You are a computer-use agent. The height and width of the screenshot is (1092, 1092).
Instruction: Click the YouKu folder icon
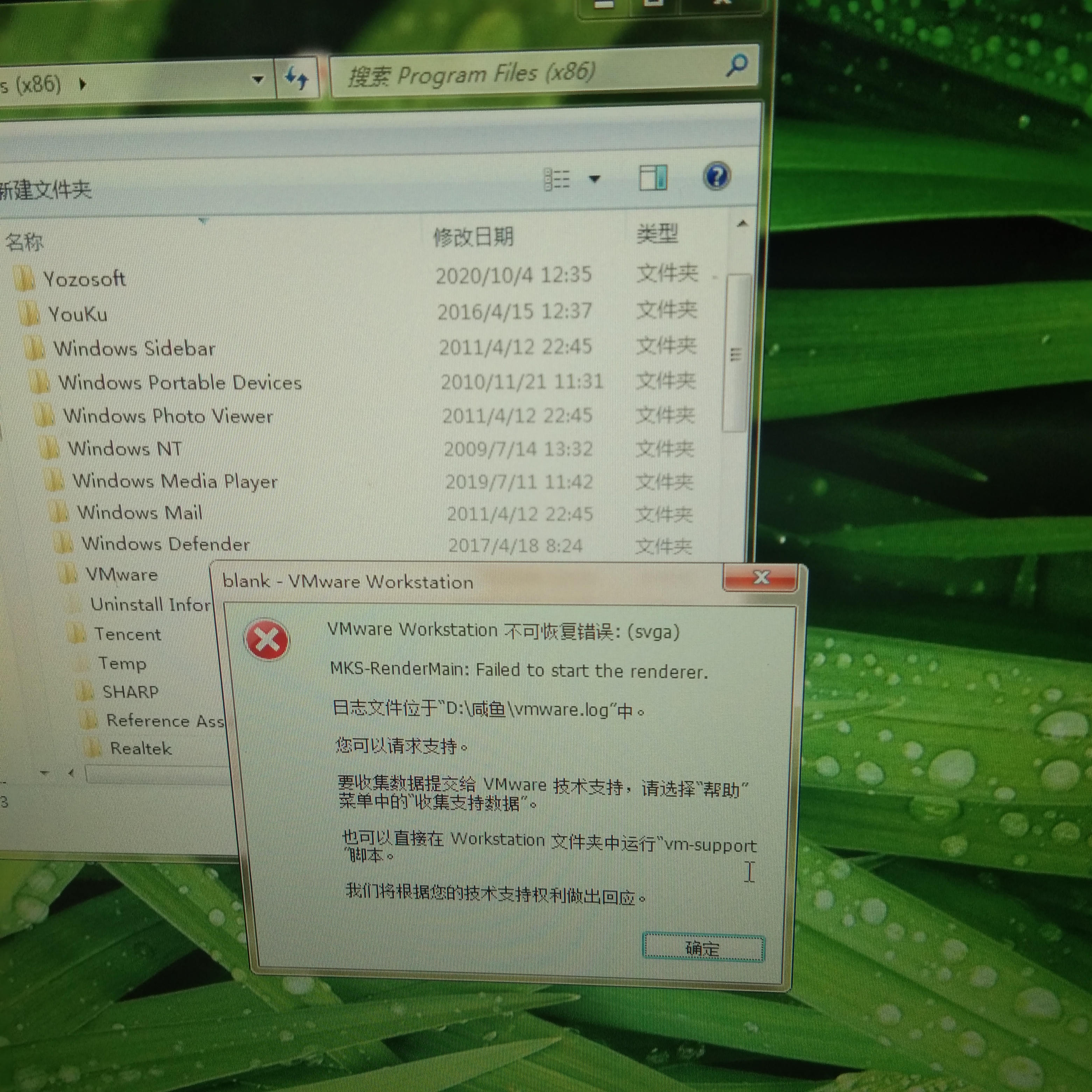29,314
